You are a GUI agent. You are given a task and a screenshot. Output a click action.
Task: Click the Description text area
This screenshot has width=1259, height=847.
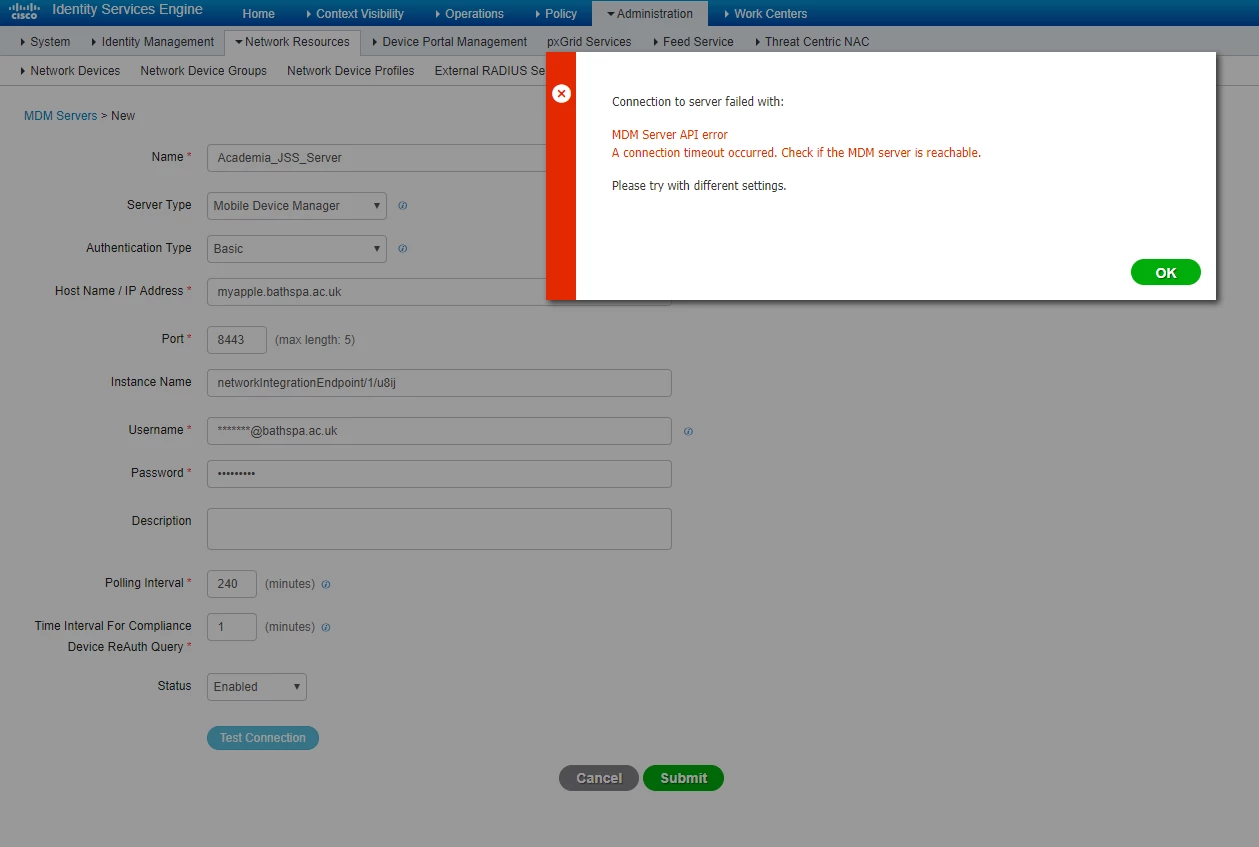pos(439,529)
